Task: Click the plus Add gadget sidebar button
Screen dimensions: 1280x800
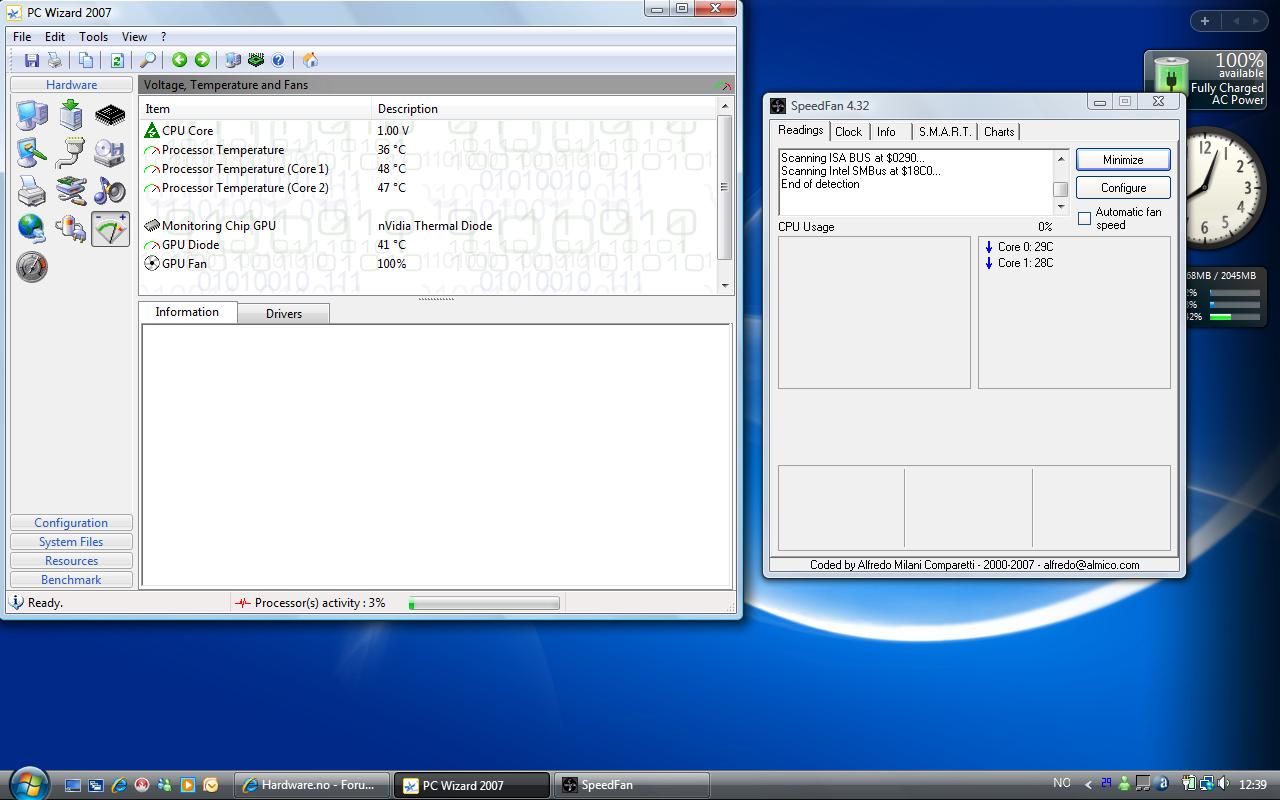Action: coord(1205,21)
